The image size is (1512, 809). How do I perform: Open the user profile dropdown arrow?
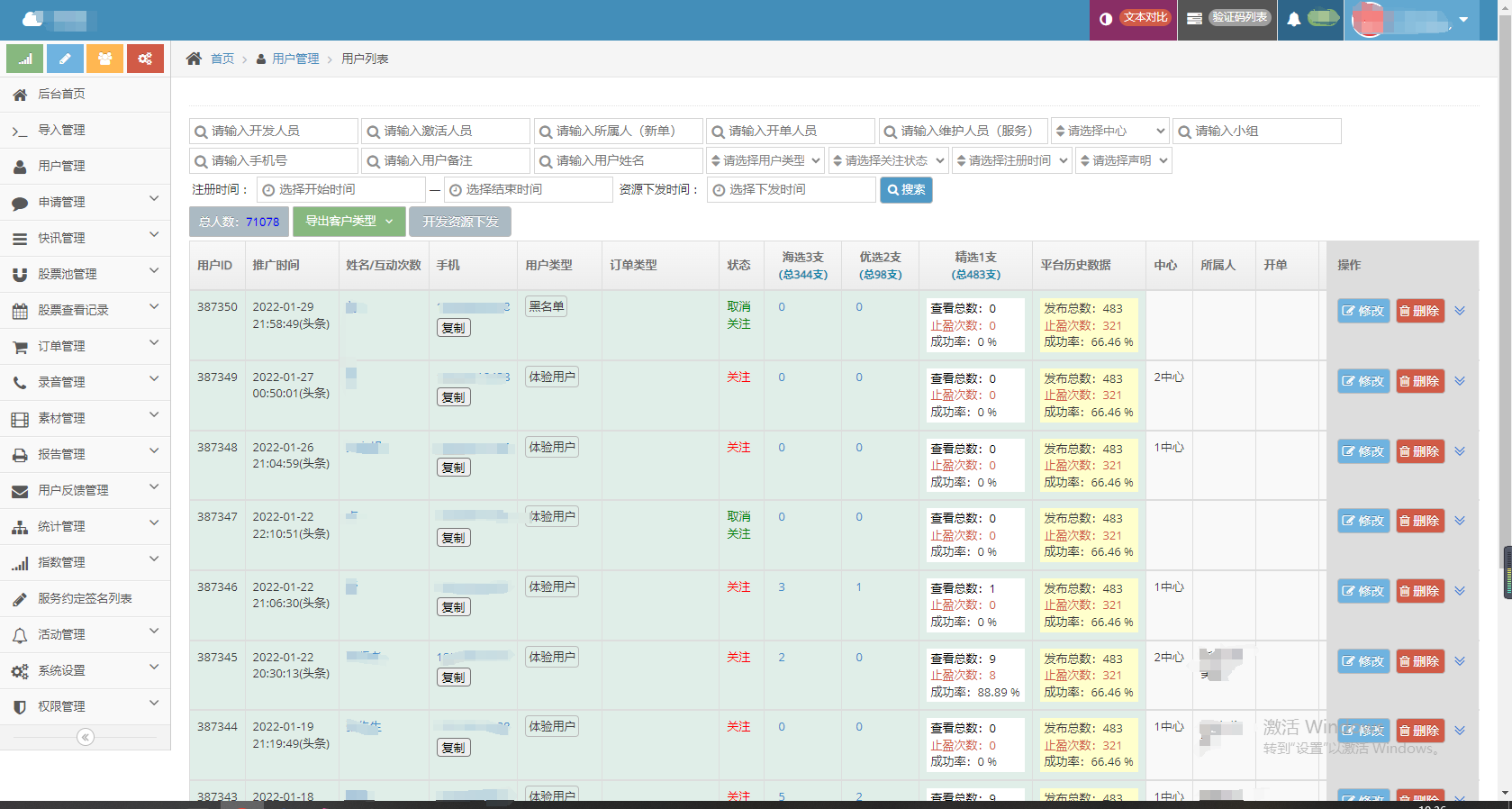click(1463, 19)
